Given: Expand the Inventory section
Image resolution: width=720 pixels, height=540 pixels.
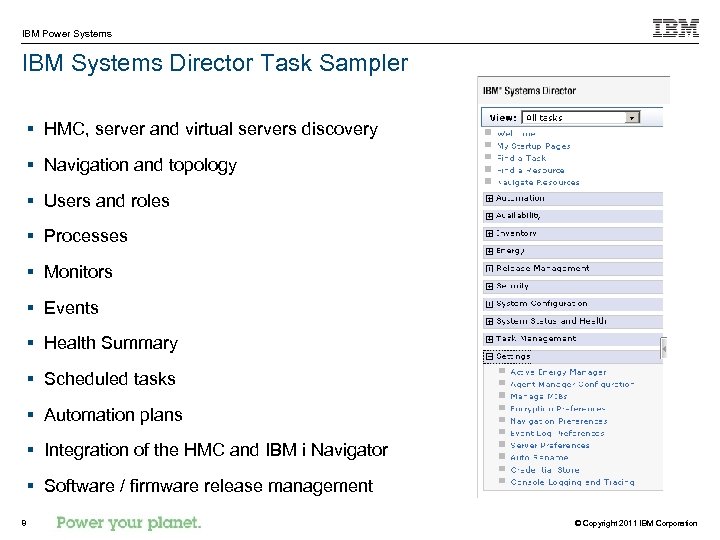Looking at the screenshot, I should point(489,234).
